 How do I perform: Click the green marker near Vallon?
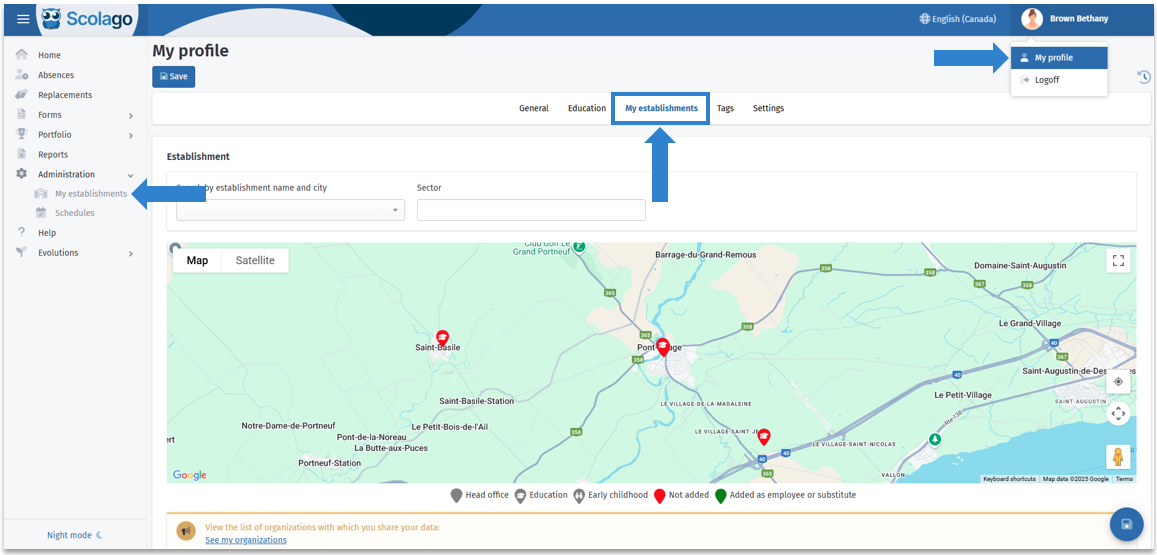click(936, 440)
